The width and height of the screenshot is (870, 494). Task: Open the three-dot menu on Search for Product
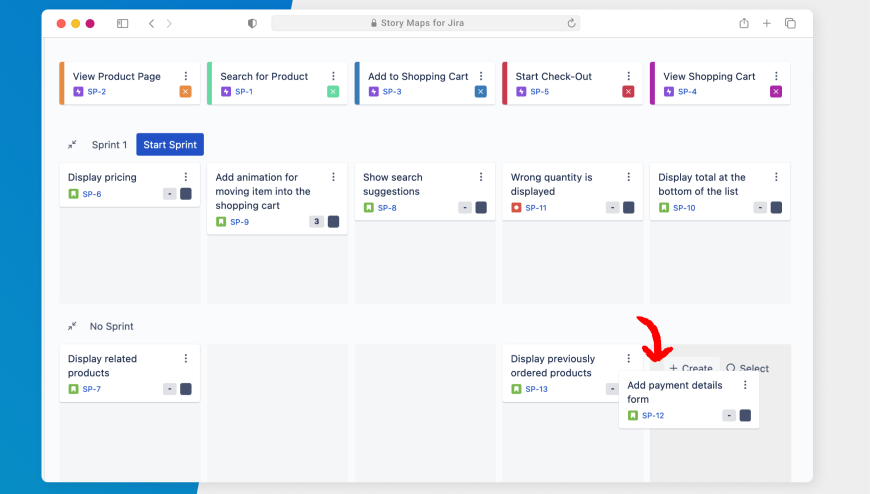(x=333, y=76)
